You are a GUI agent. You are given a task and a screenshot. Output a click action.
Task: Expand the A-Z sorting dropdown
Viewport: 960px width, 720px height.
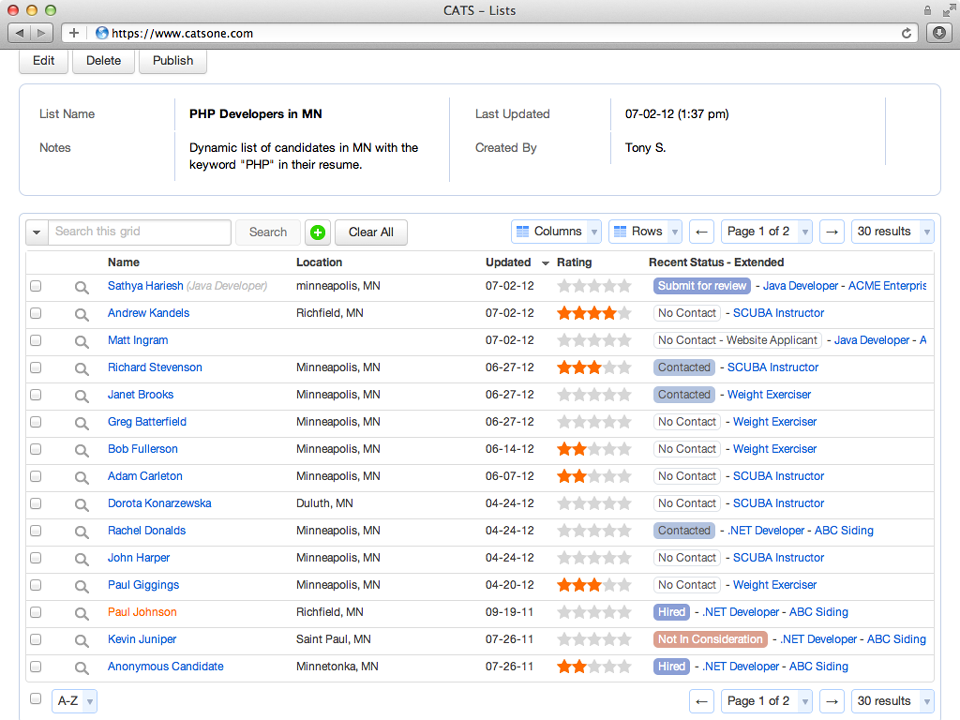click(74, 701)
